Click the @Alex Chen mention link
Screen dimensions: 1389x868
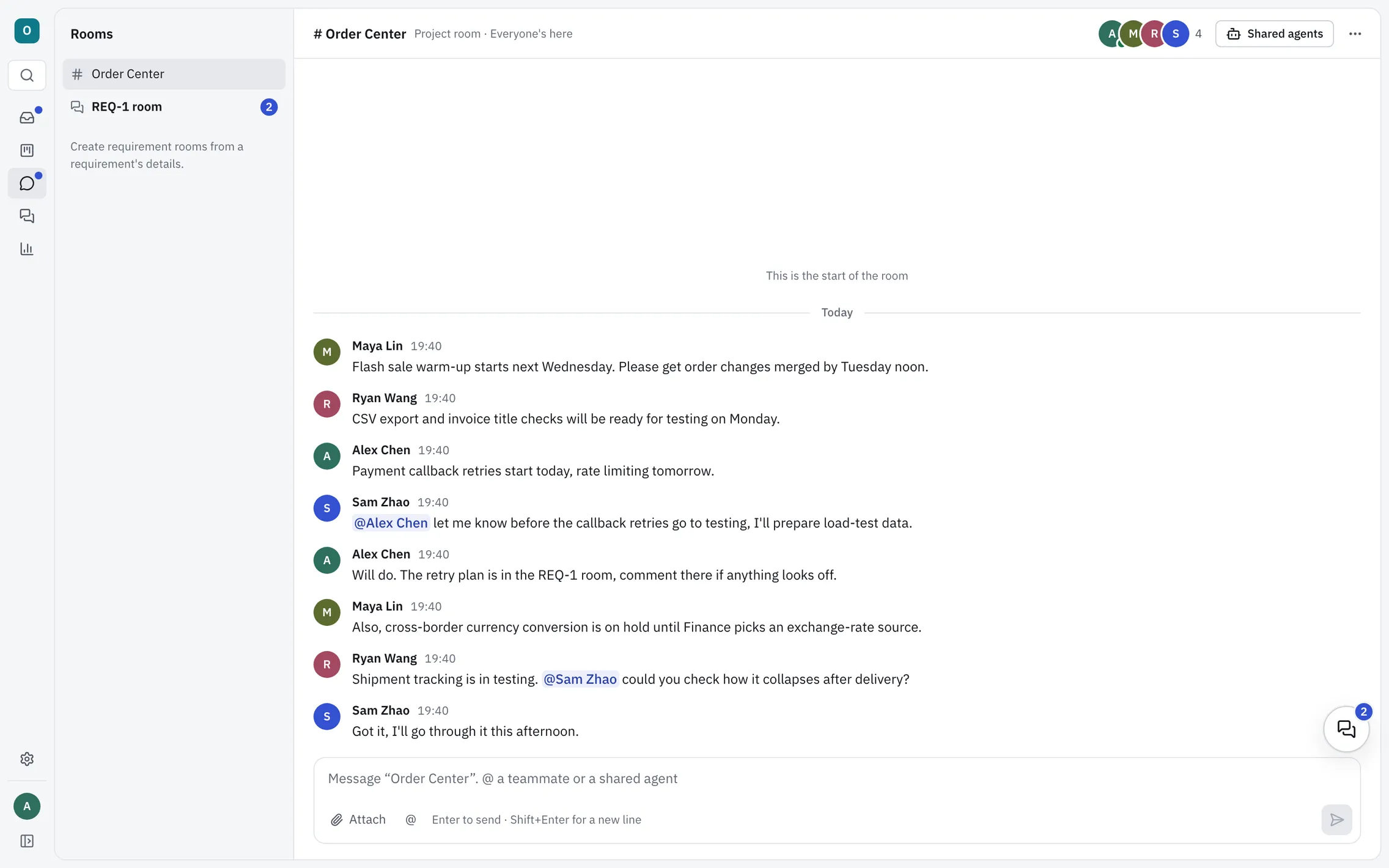(x=391, y=523)
